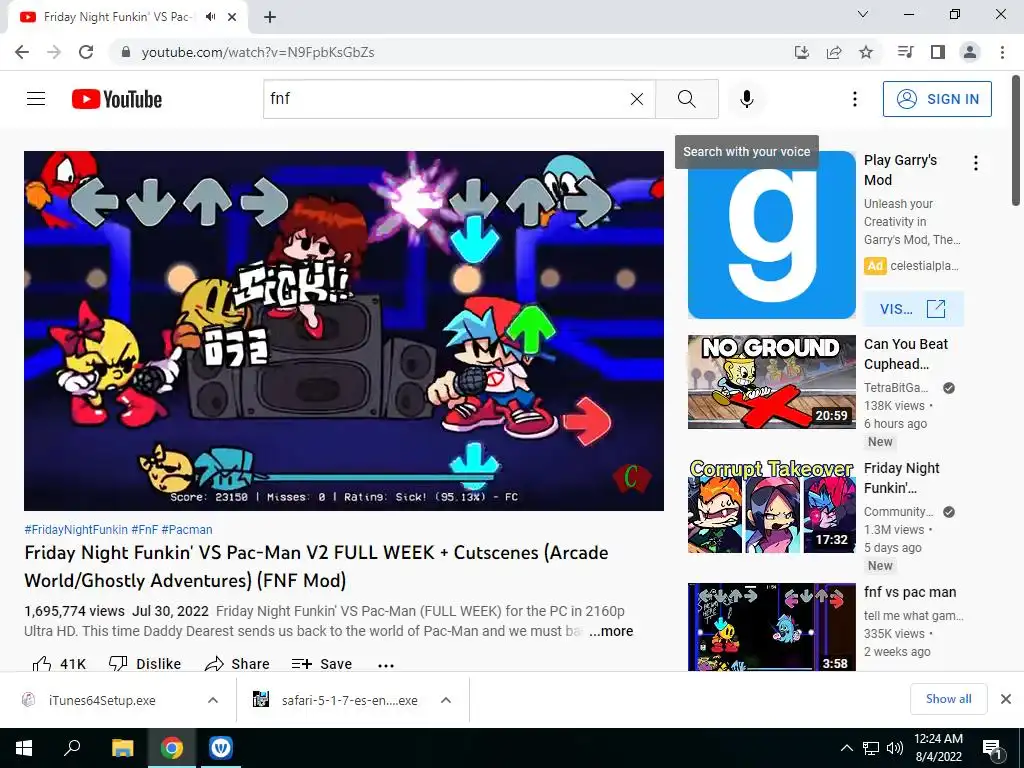Open Windows notification center
This screenshot has height=768, width=1024.
click(x=993, y=748)
